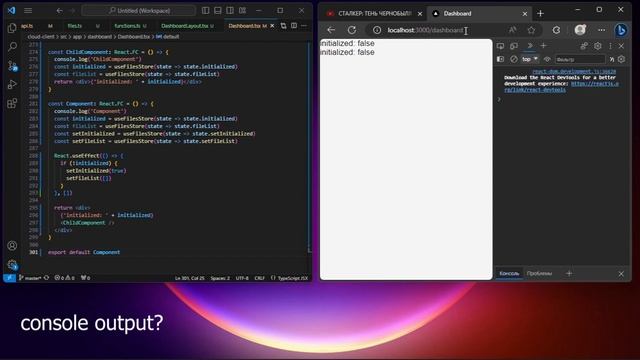Toggle the bottom panel layout icon
The image size is (640, 360).
(218, 10)
